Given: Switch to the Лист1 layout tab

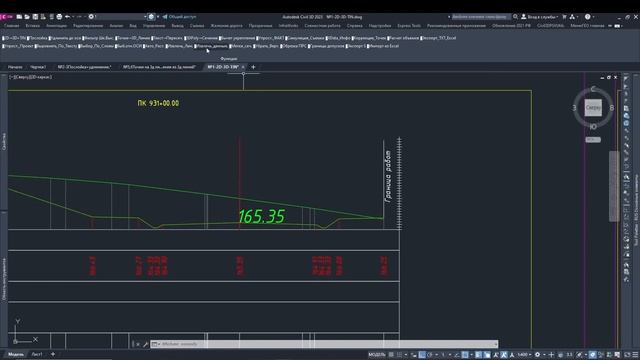Looking at the screenshot, I should click(37, 354).
